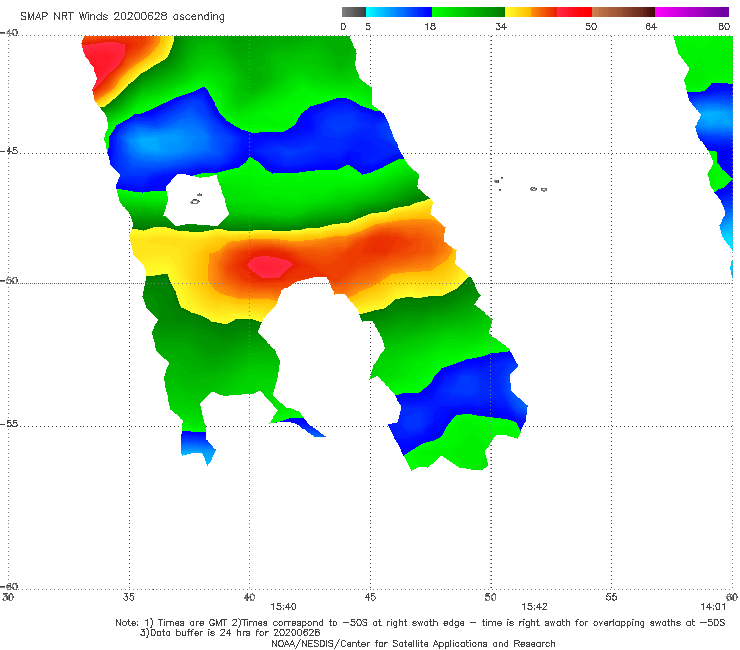Click the red segment of the wind color bar
The width and height of the screenshot is (740, 650).
point(574,12)
